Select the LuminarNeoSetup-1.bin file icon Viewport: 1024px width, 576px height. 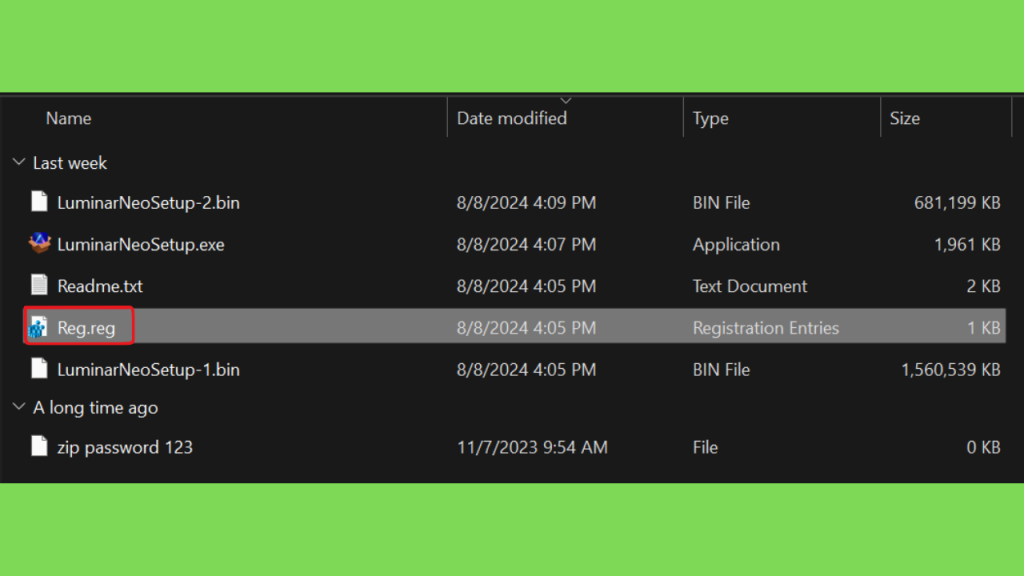click(39, 369)
